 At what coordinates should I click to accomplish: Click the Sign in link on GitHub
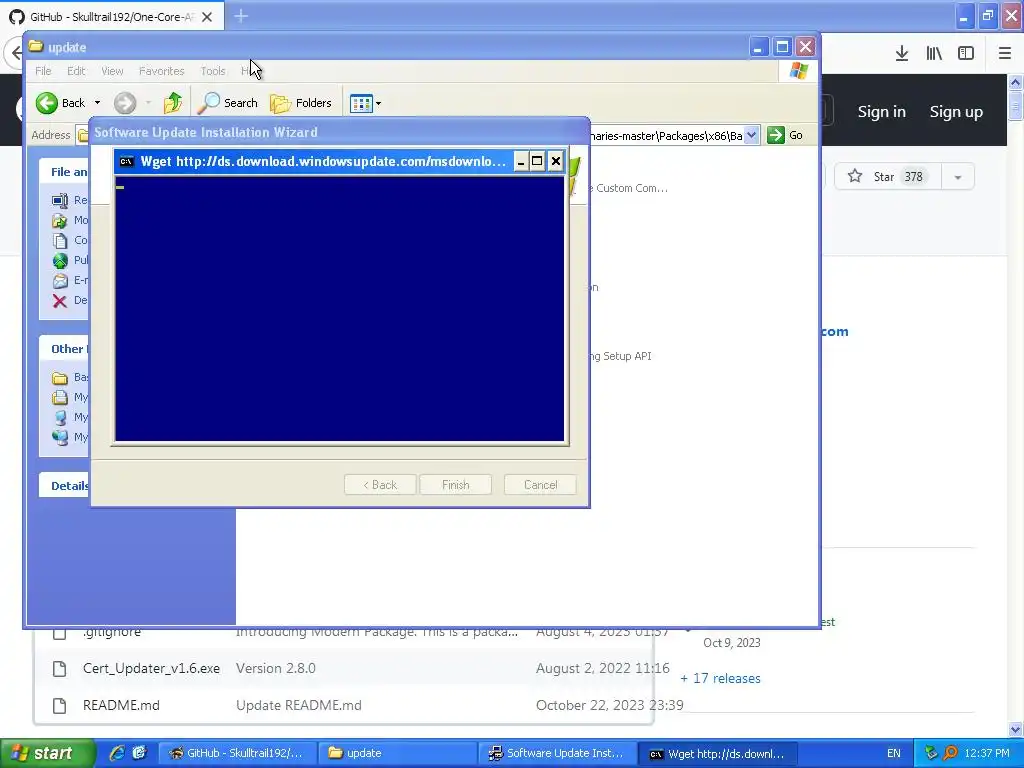coord(882,112)
